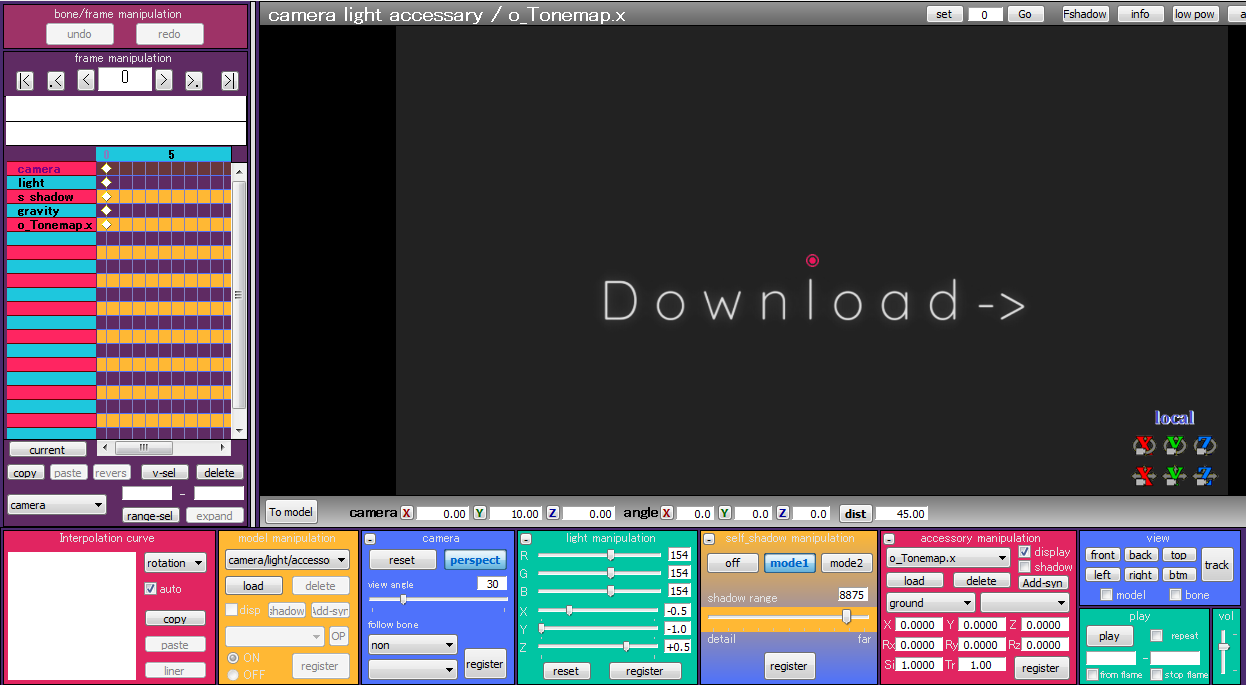Image resolution: width=1246 pixels, height=685 pixels.
Task: Go to the previous keyframe
Action: coord(56,81)
